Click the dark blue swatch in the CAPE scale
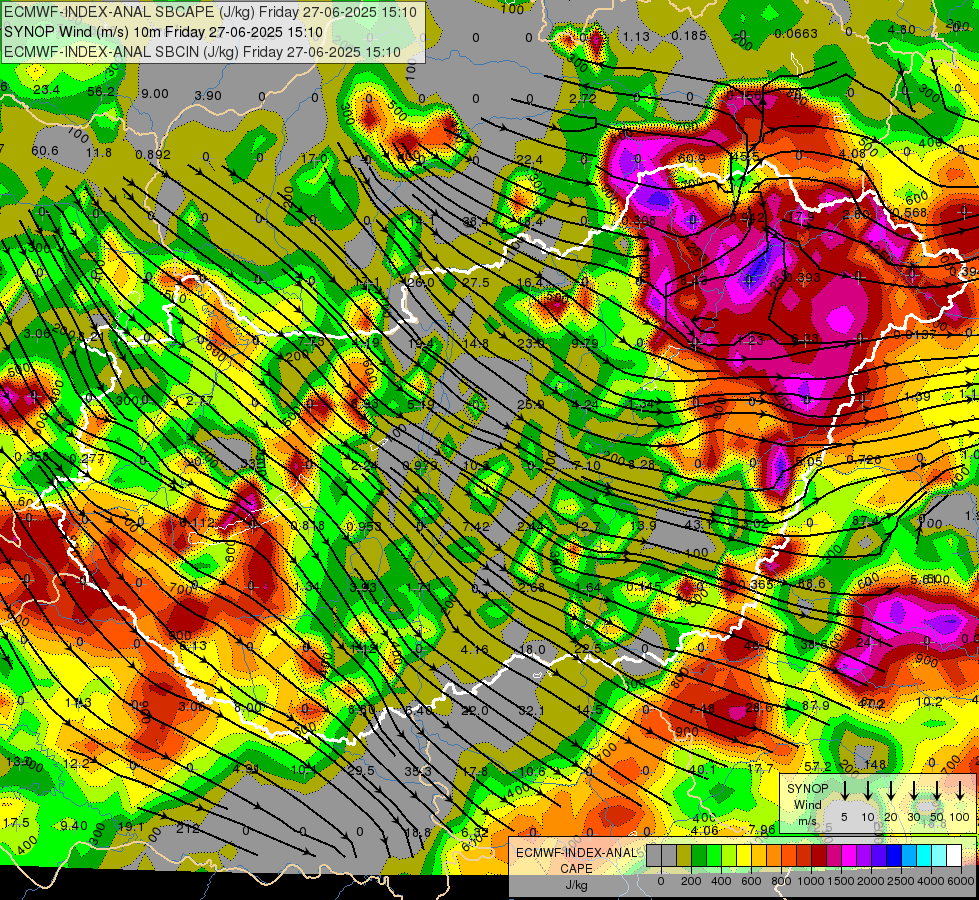The height and width of the screenshot is (900, 979). coord(894,855)
